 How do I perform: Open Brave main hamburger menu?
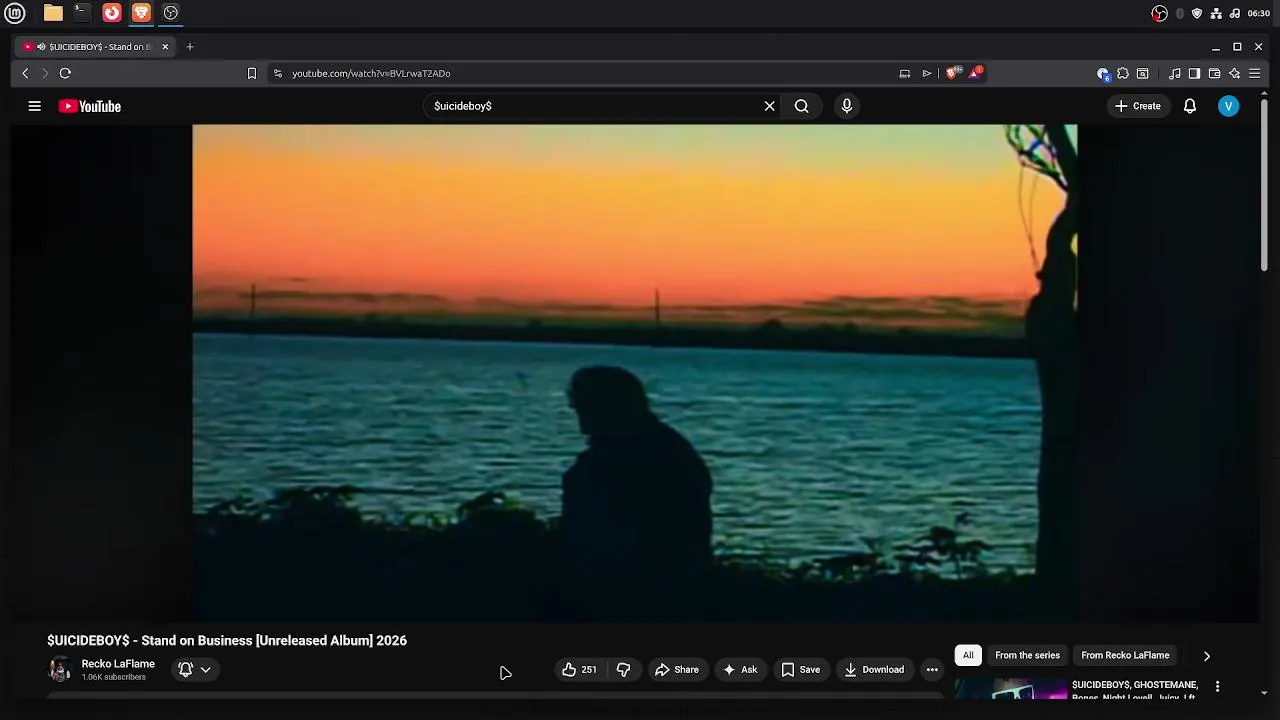click(x=1254, y=73)
